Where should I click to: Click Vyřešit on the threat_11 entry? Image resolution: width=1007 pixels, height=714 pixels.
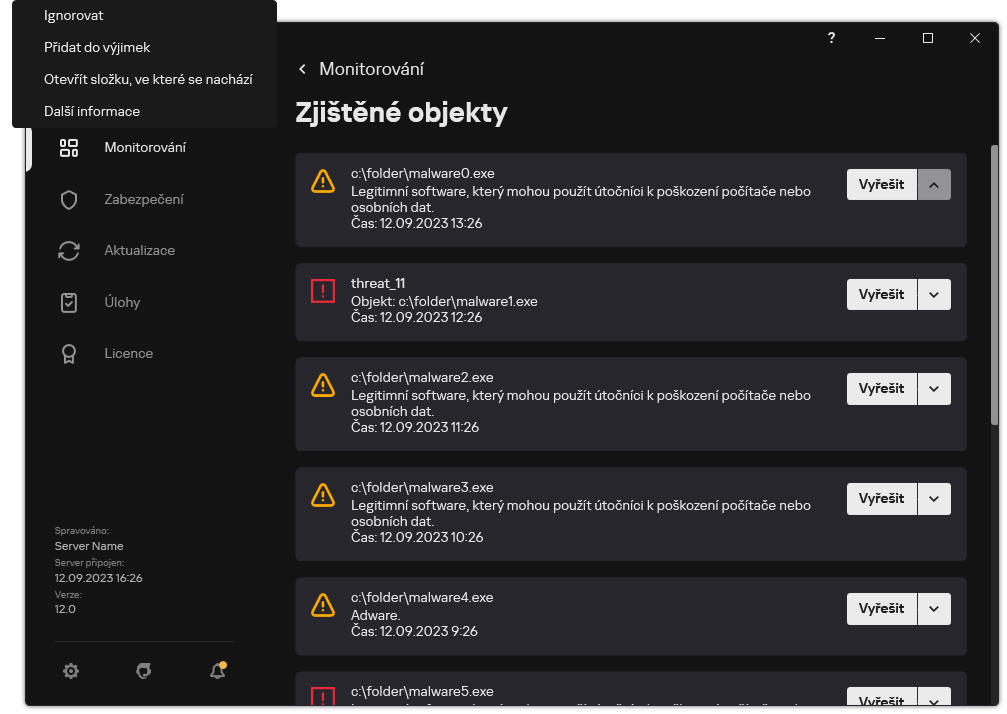881,294
